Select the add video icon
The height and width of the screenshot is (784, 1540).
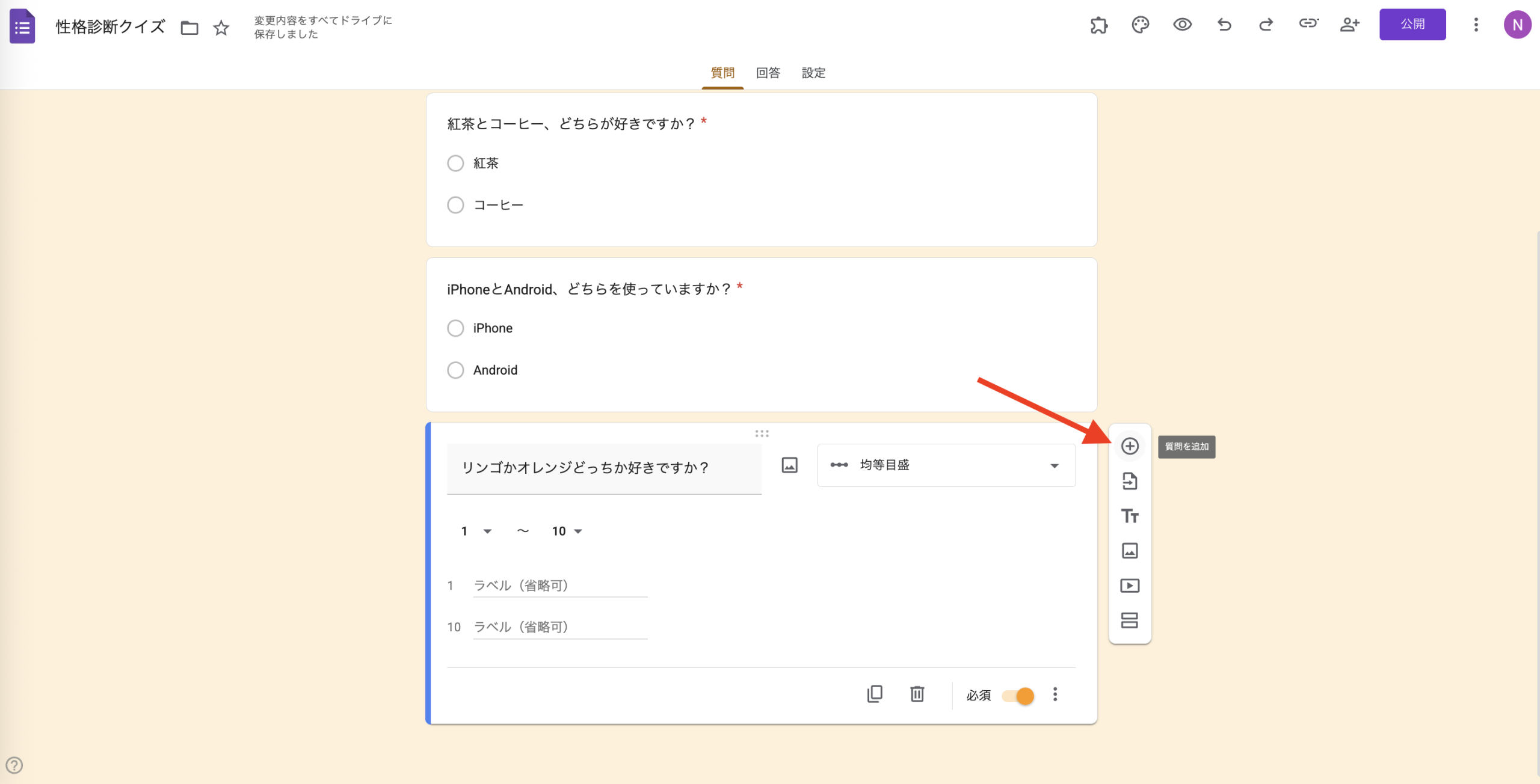click(x=1130, y=586)
